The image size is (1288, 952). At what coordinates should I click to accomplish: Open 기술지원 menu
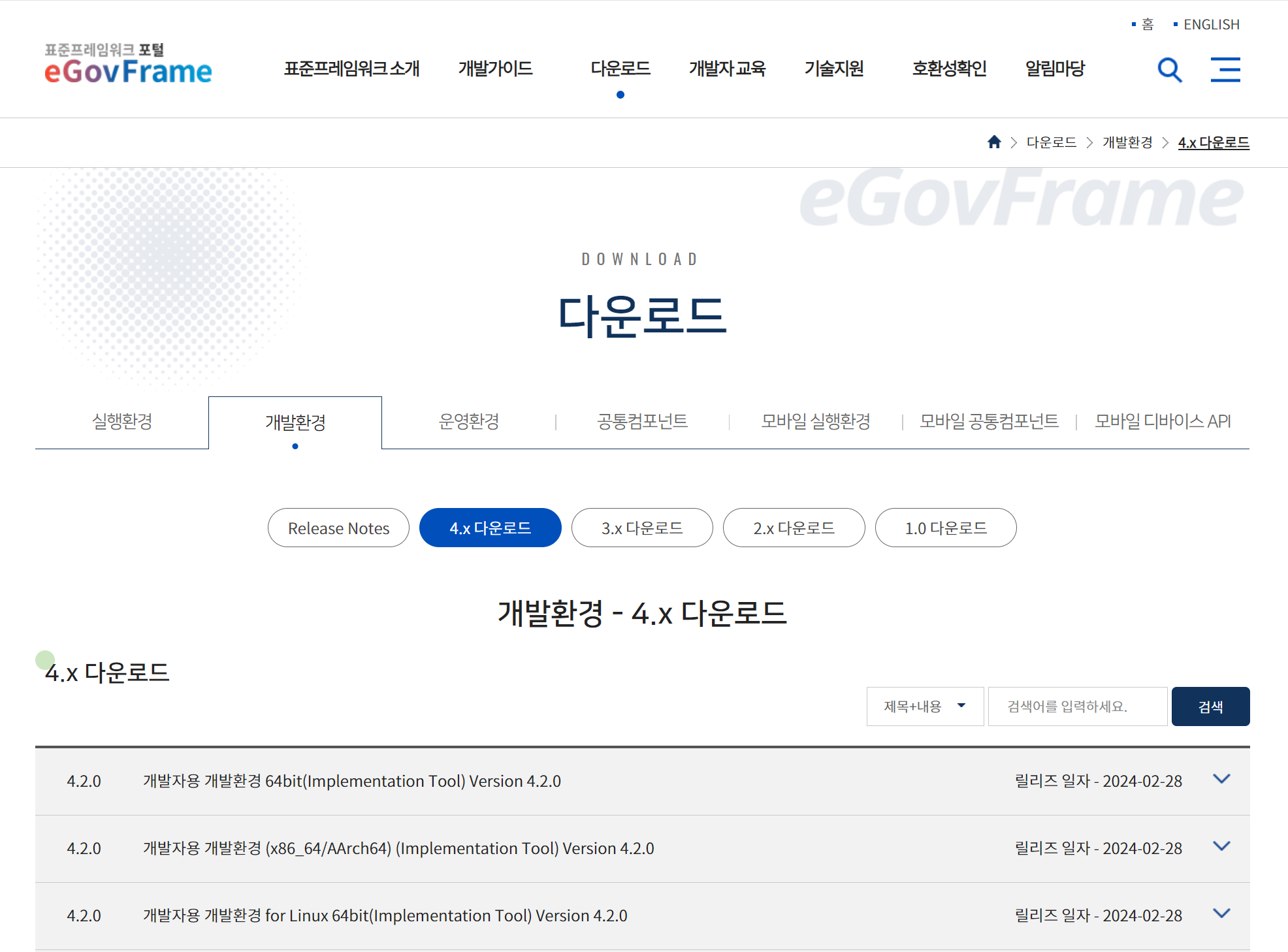click(x=834, y=69)
